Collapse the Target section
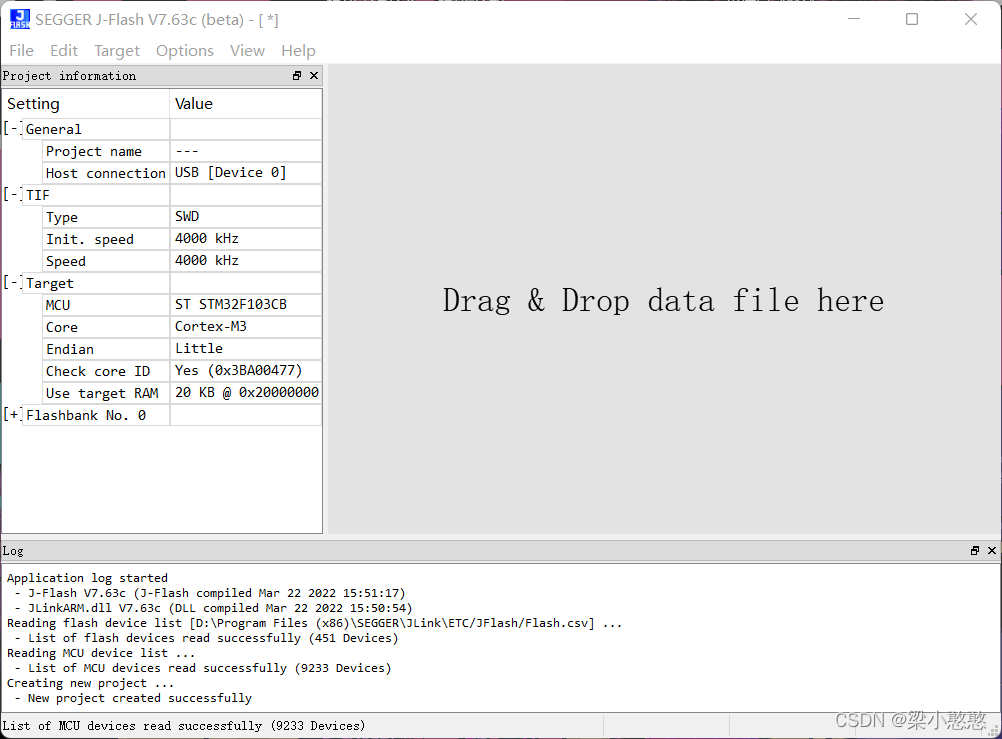 (12, 283)
